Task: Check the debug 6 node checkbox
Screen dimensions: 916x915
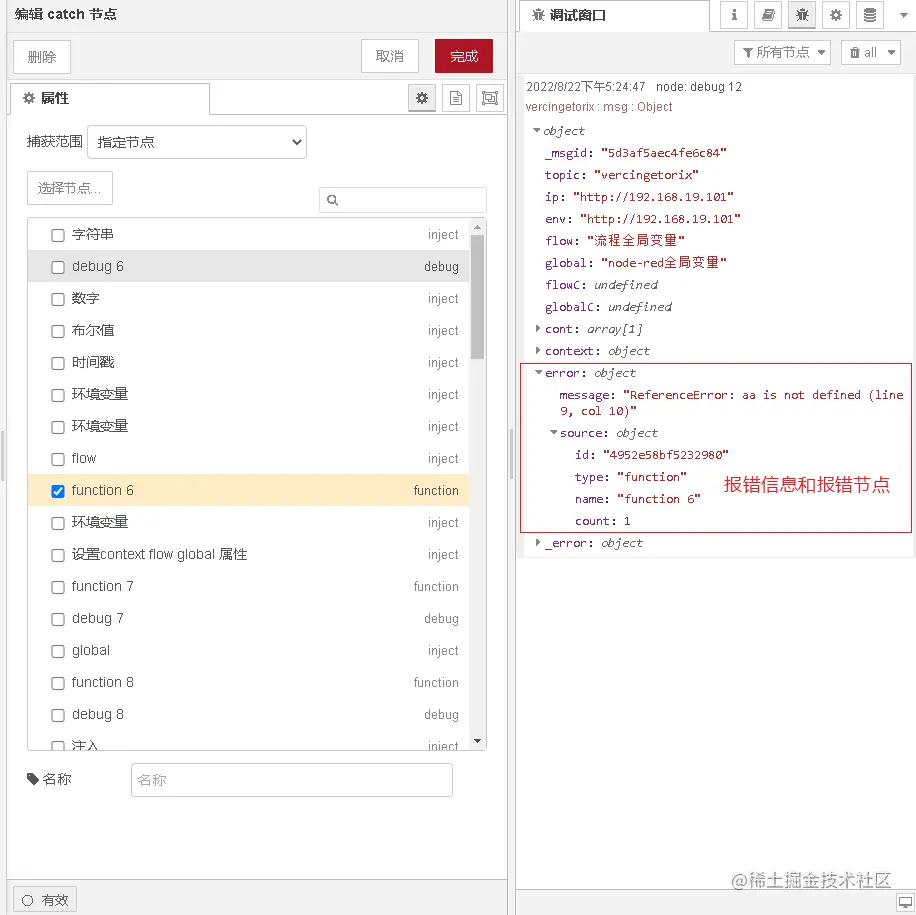Action: point(58,267)
